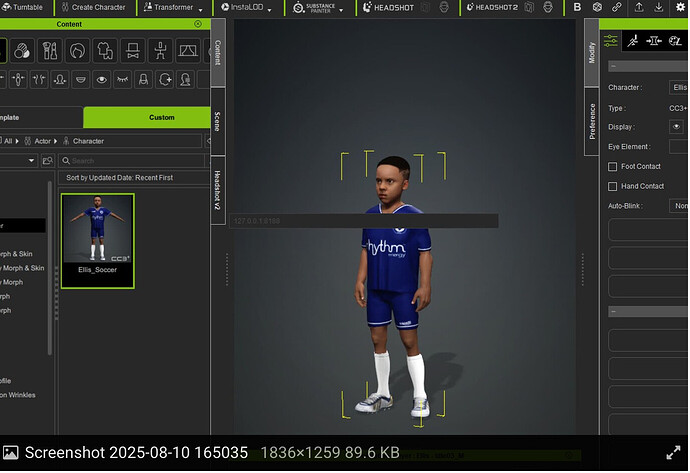Open the Preference side tab

point(591,121)
